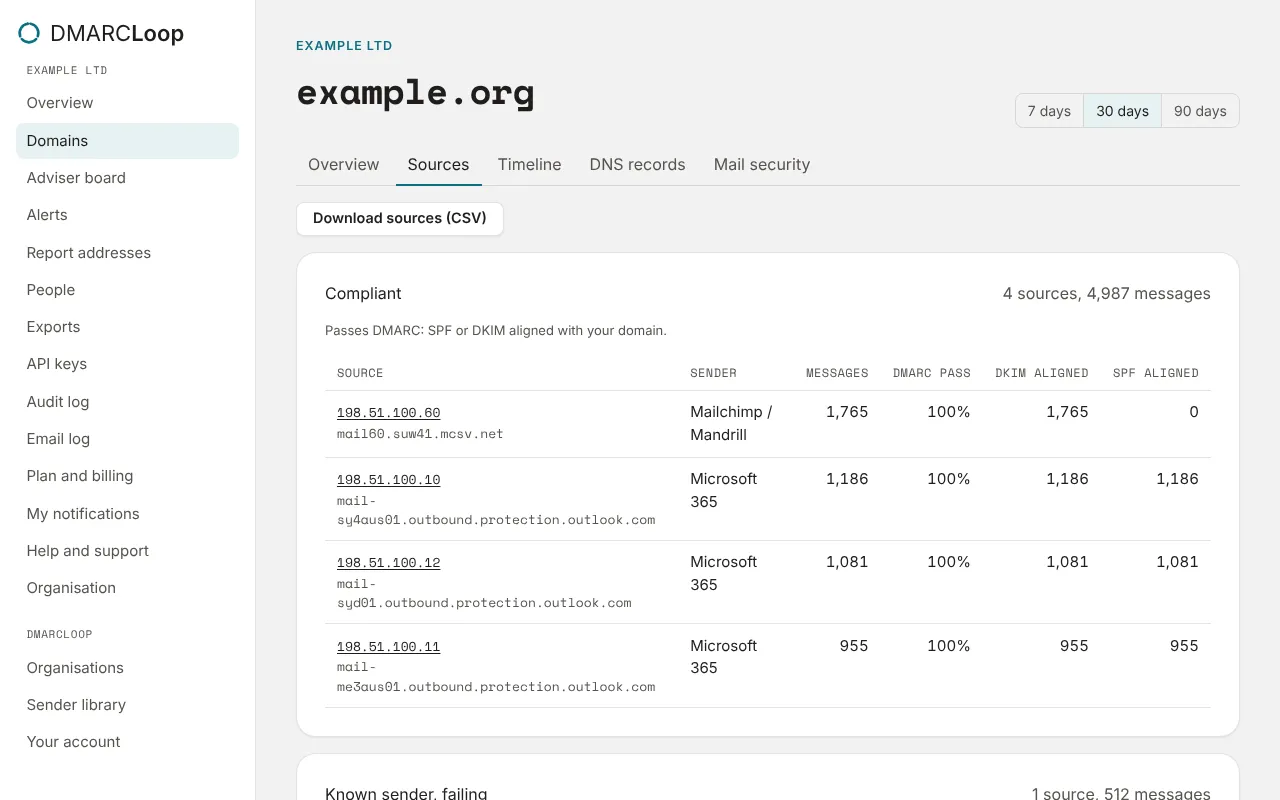Open Exports in the sidebar
The height and width of the screenshot is (800, 1280).
tap(127, 327)
